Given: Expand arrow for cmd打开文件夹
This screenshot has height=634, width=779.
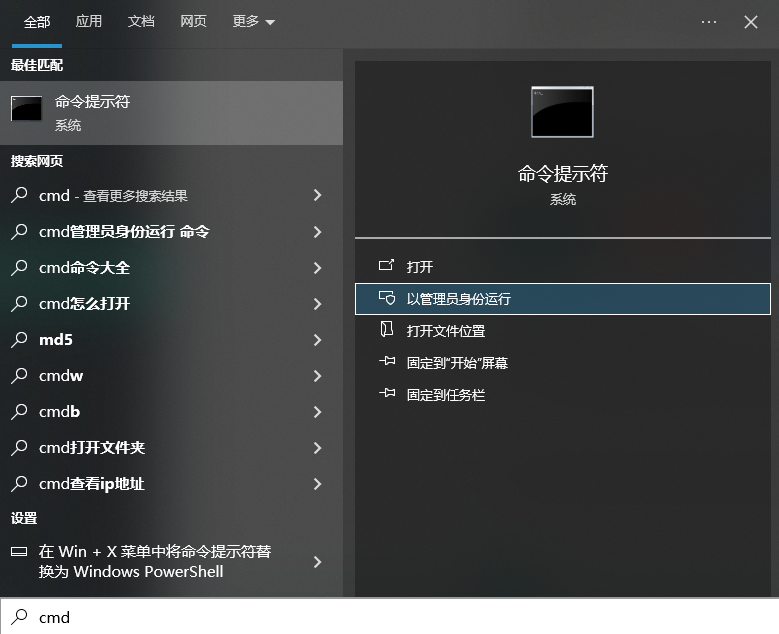Looking at the screenshot, I should (317, 448).
